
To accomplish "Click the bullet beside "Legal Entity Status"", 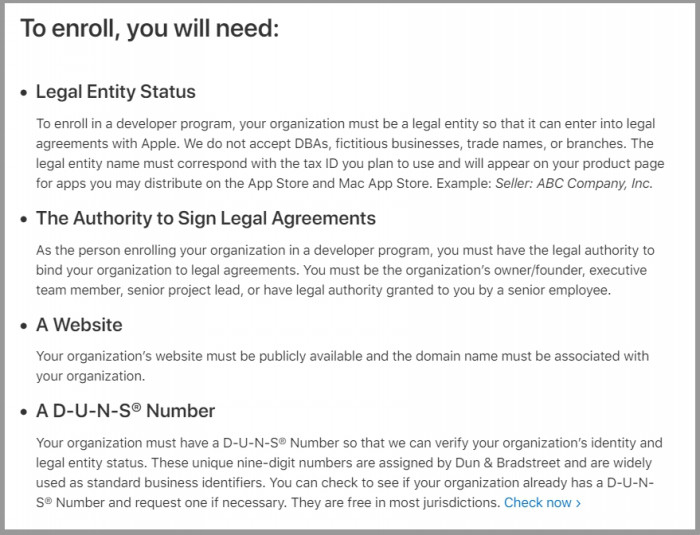I will coord(24,92).
